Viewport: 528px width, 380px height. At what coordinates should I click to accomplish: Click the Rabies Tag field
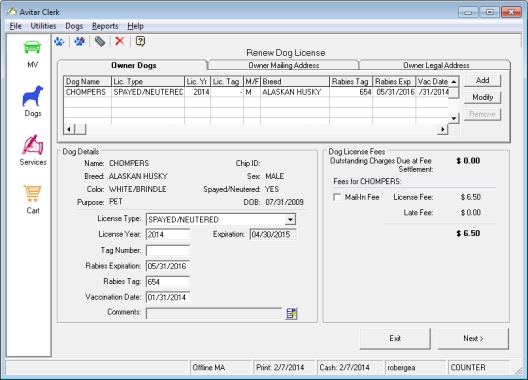coord(168,282)
